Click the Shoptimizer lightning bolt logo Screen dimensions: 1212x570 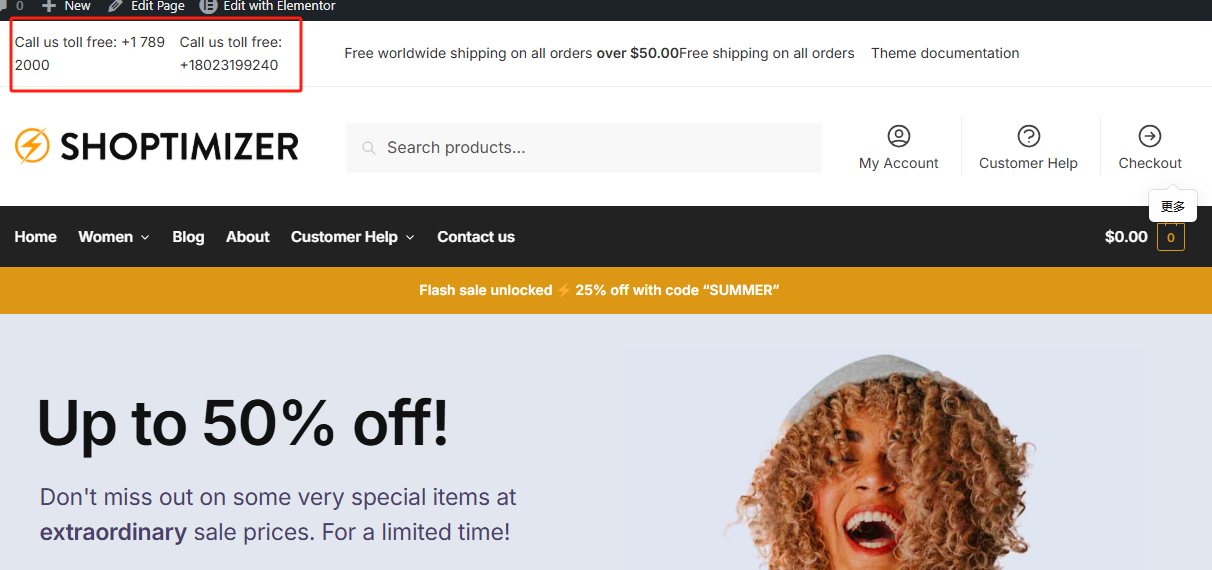pos(32,146)
